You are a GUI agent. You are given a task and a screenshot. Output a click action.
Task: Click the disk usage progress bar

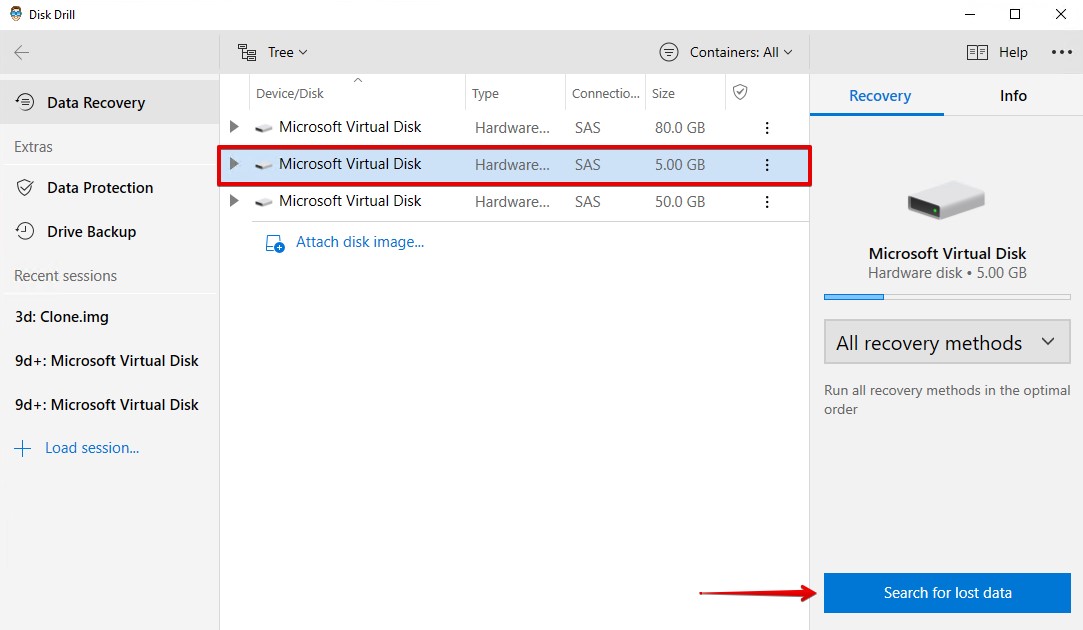[x=947, y=297]
